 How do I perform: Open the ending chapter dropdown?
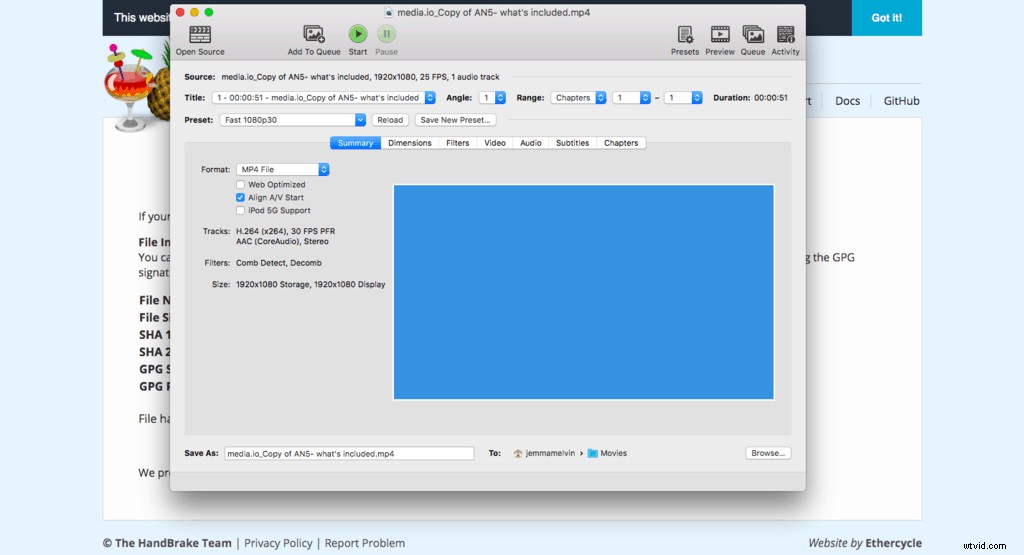click(x=683, y=98)
